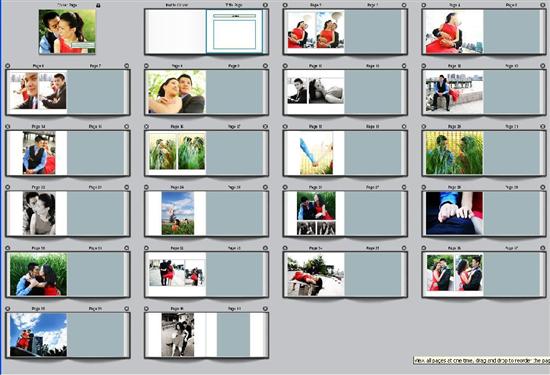Select Page 38 low-angle couple against blue sky
The width and height of the screenshot is (550, 375).
(x=38, y=335)
